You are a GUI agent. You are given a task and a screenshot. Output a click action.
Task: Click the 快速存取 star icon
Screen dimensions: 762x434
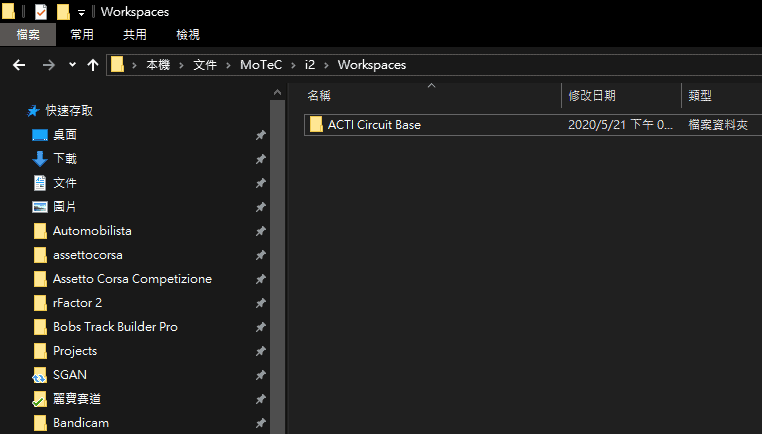pos(33,111)
